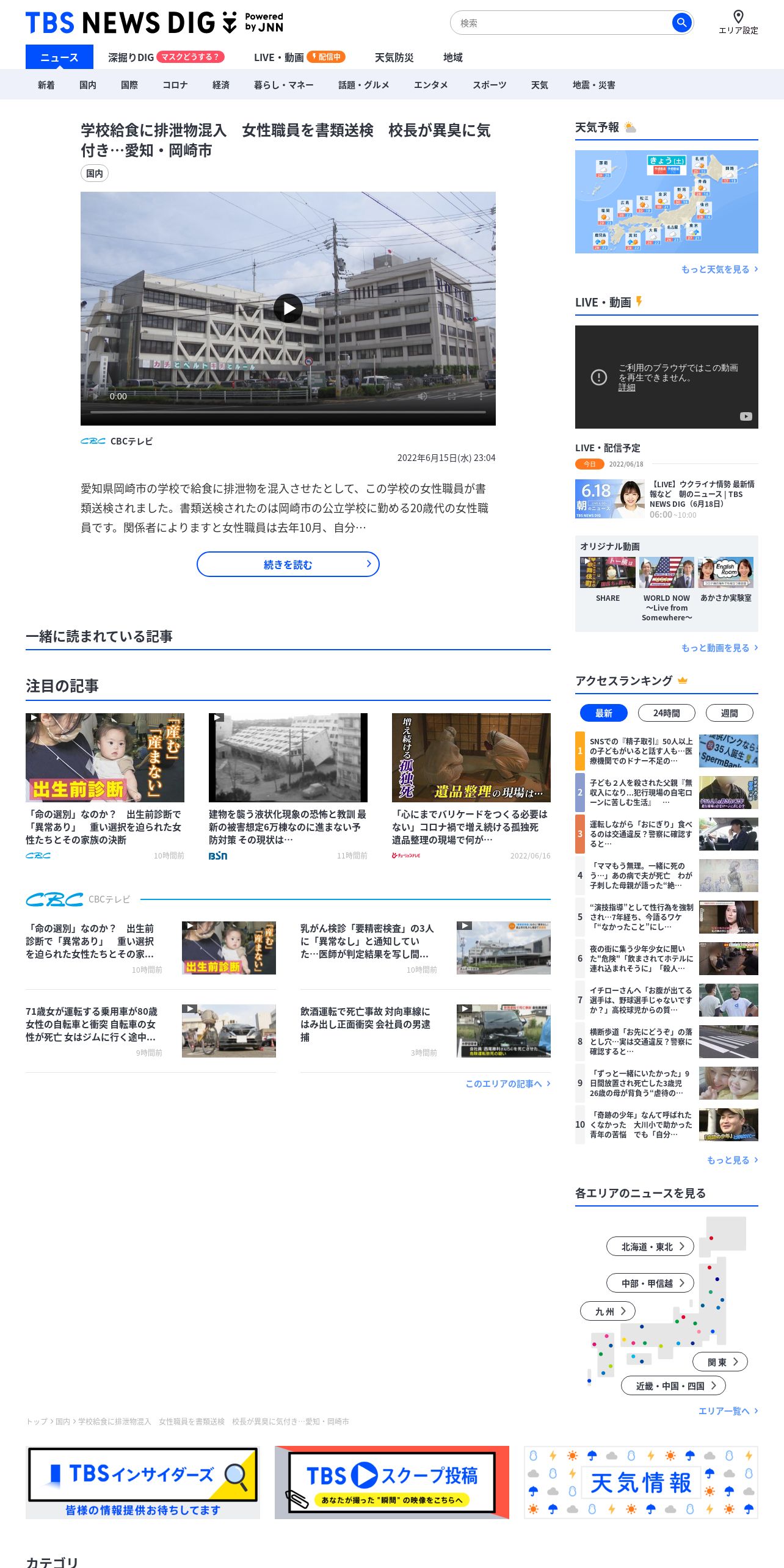Select the エンタメ sub-menu item
The height and width of the screenshot is (1568, 784).
[x=430, y=85]
